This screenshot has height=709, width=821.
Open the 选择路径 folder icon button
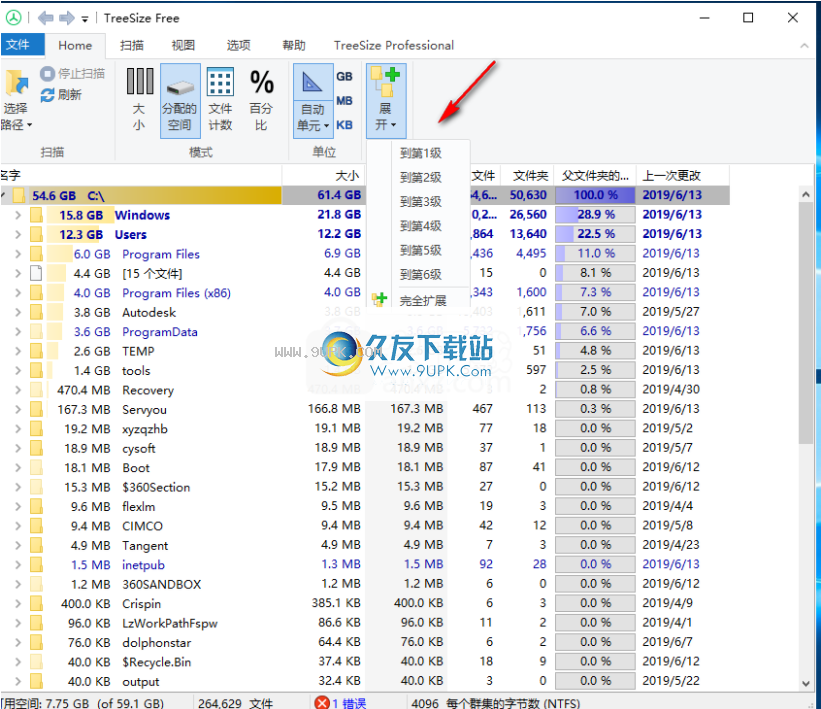coord(16,83)
